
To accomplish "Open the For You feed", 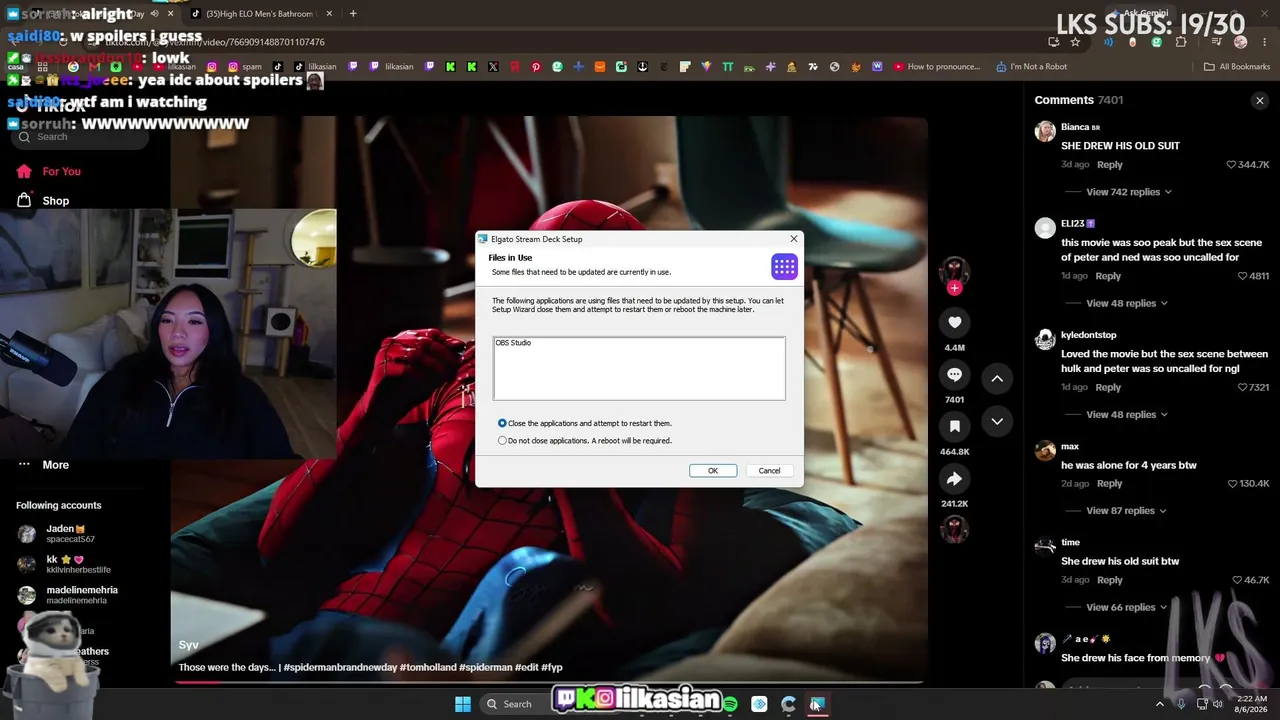I will [62, 171].
